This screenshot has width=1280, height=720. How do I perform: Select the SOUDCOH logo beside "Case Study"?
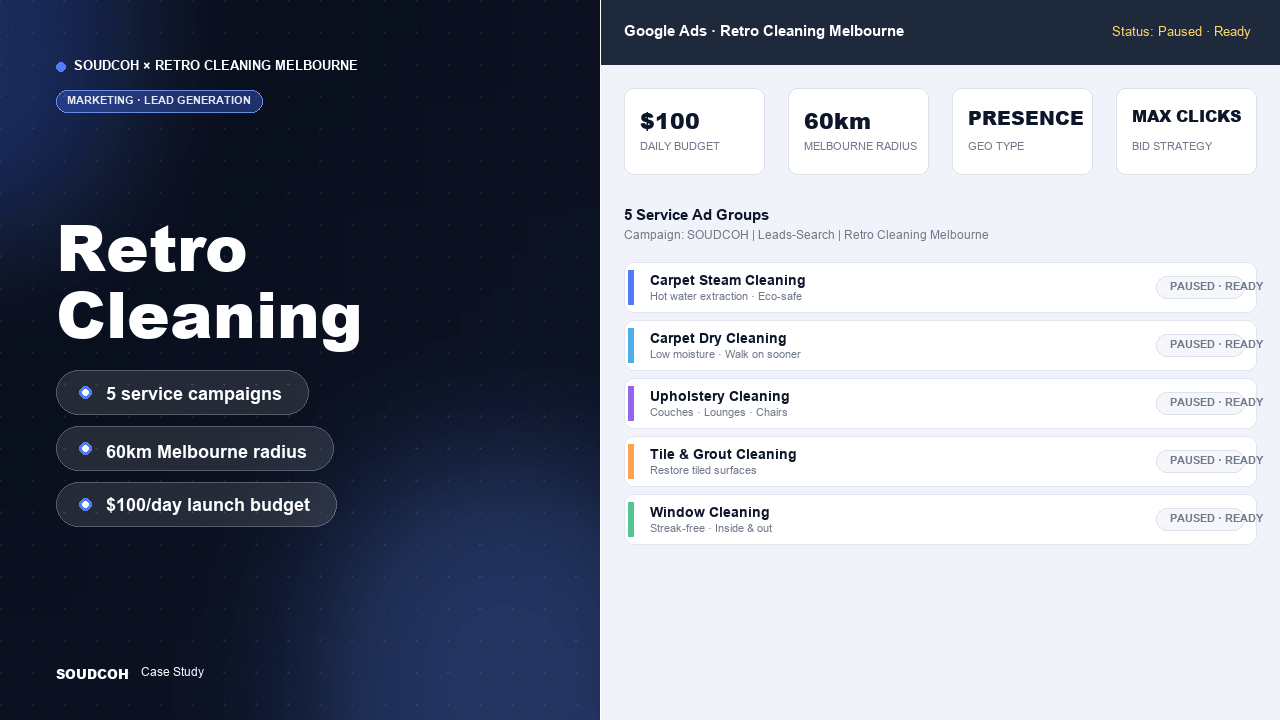(x=92, y=674)
